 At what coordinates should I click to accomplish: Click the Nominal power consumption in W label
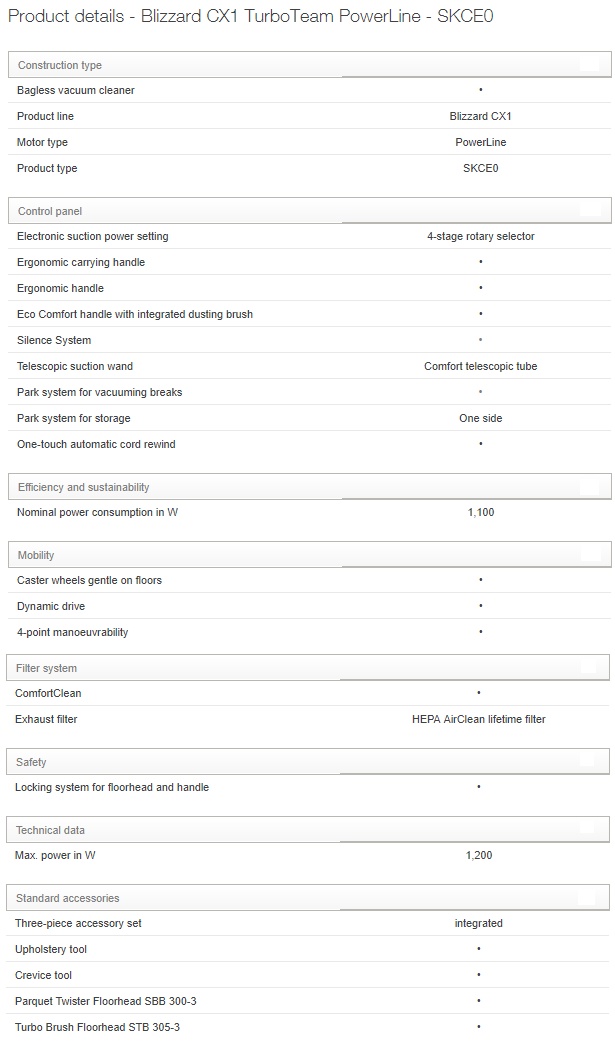(x=97, y=512)
